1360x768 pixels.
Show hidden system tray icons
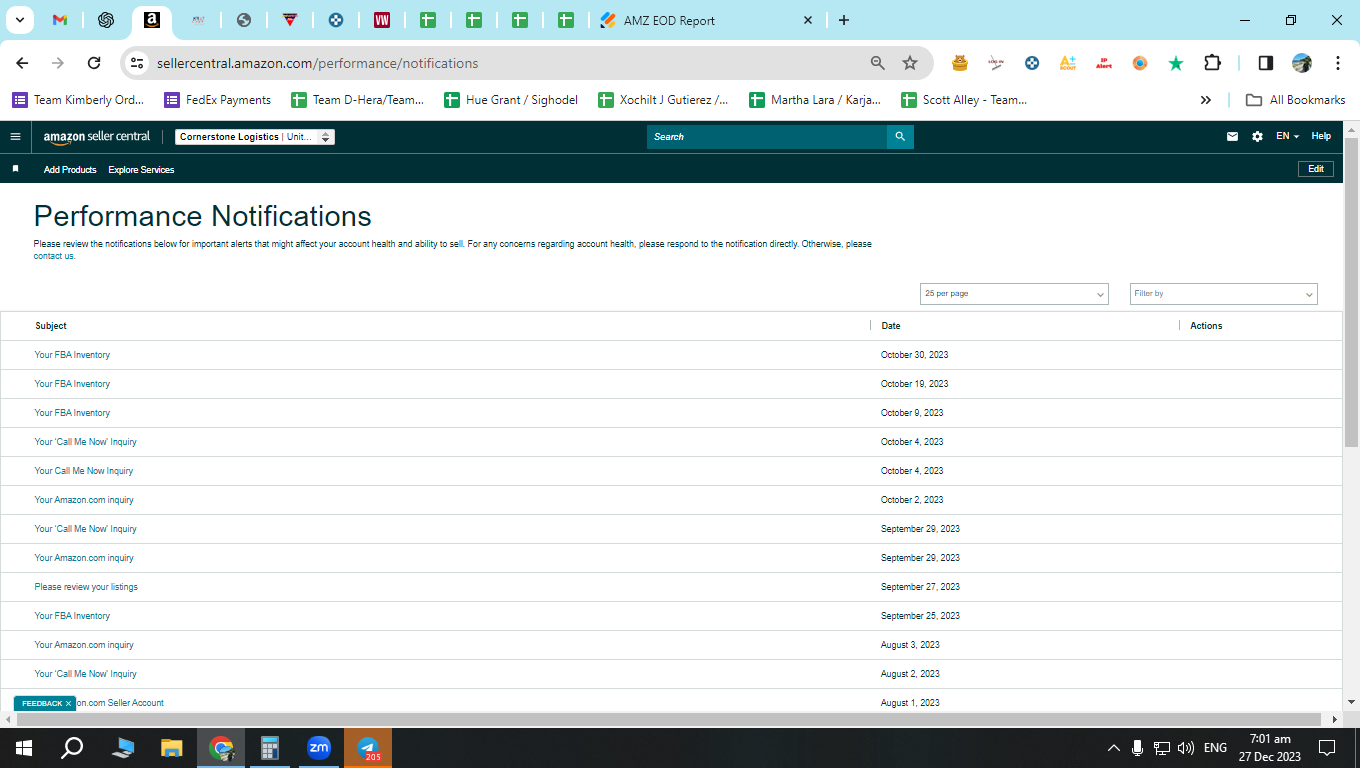(1113, 748)
